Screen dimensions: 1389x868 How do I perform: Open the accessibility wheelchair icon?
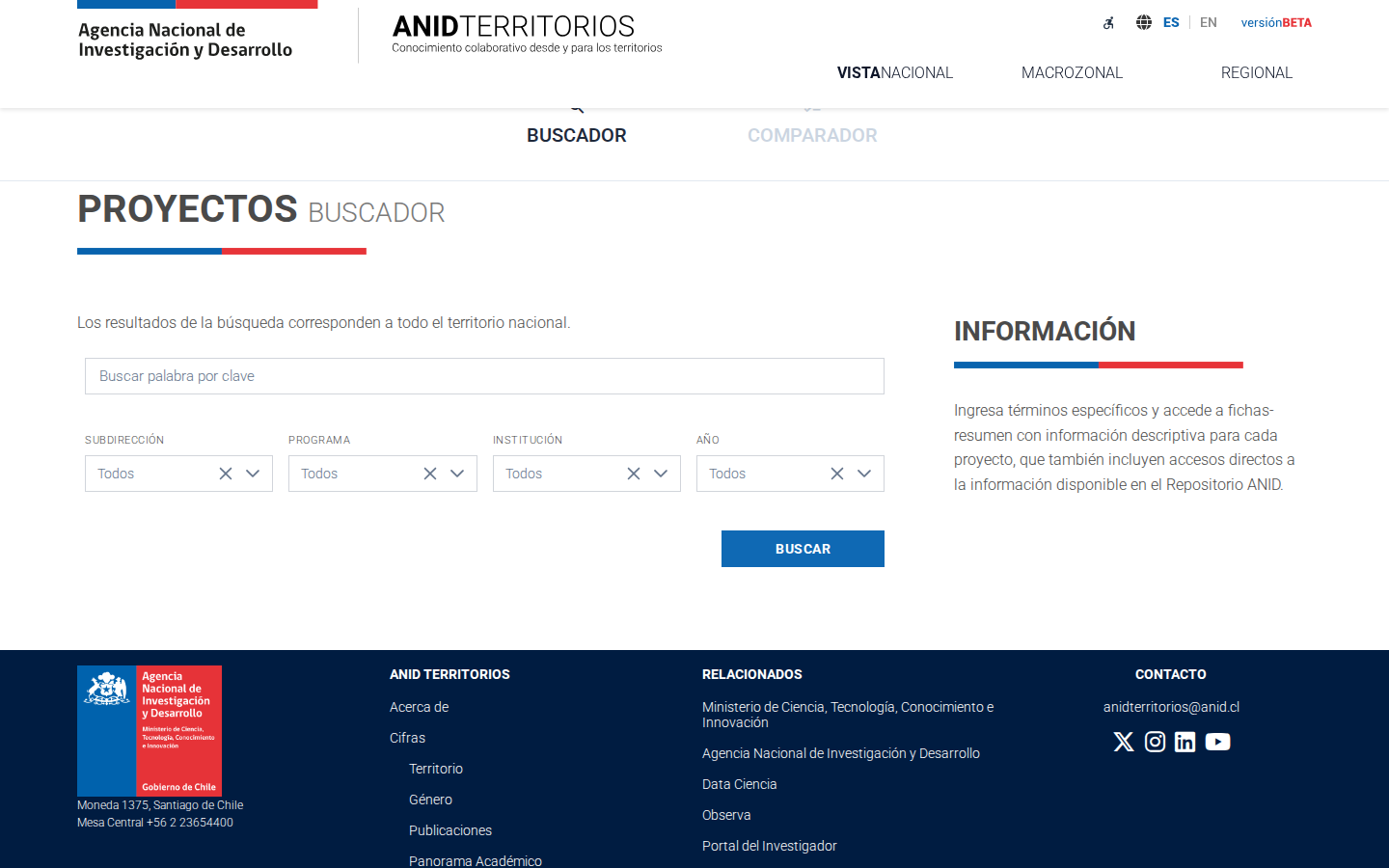1109,22
